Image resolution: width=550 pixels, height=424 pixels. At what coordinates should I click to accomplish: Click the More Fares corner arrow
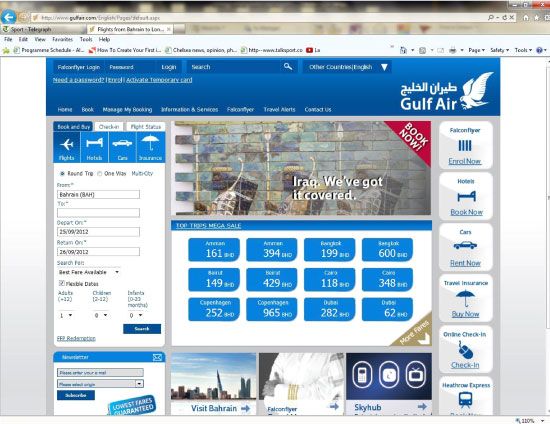pos(425,338)
